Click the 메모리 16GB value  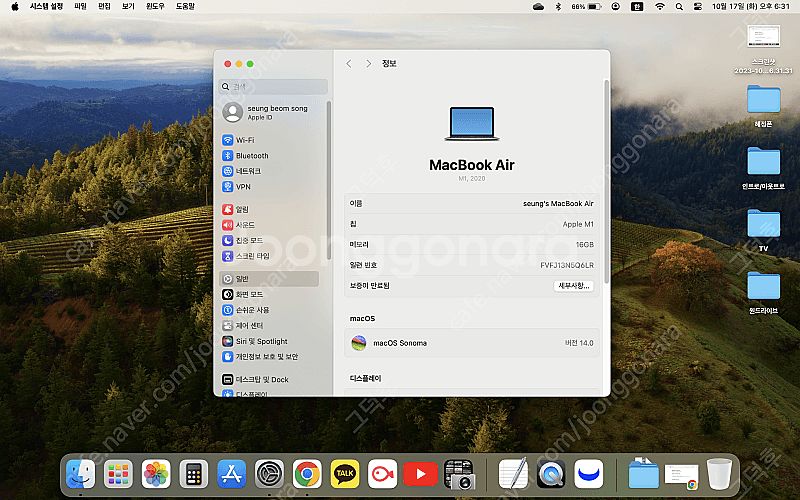pos(585,245)
